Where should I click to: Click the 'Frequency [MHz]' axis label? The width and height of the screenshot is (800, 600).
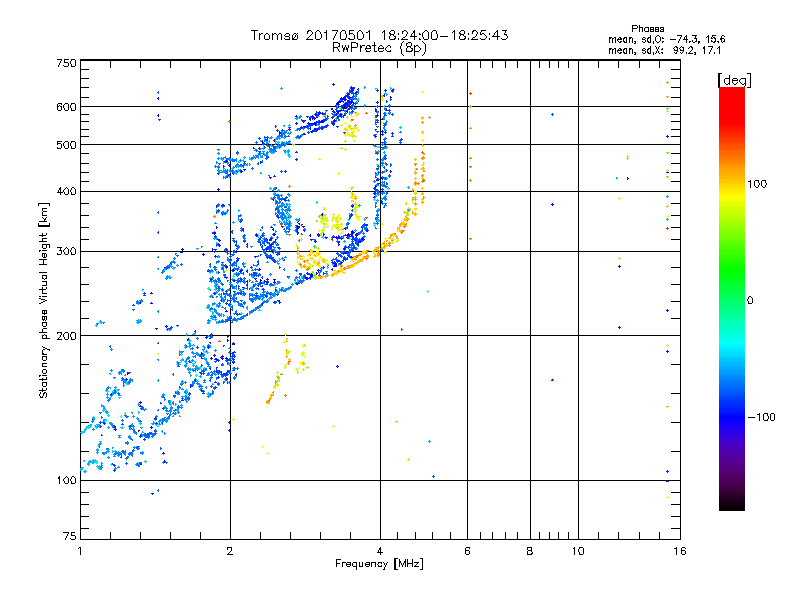(379, 564)
